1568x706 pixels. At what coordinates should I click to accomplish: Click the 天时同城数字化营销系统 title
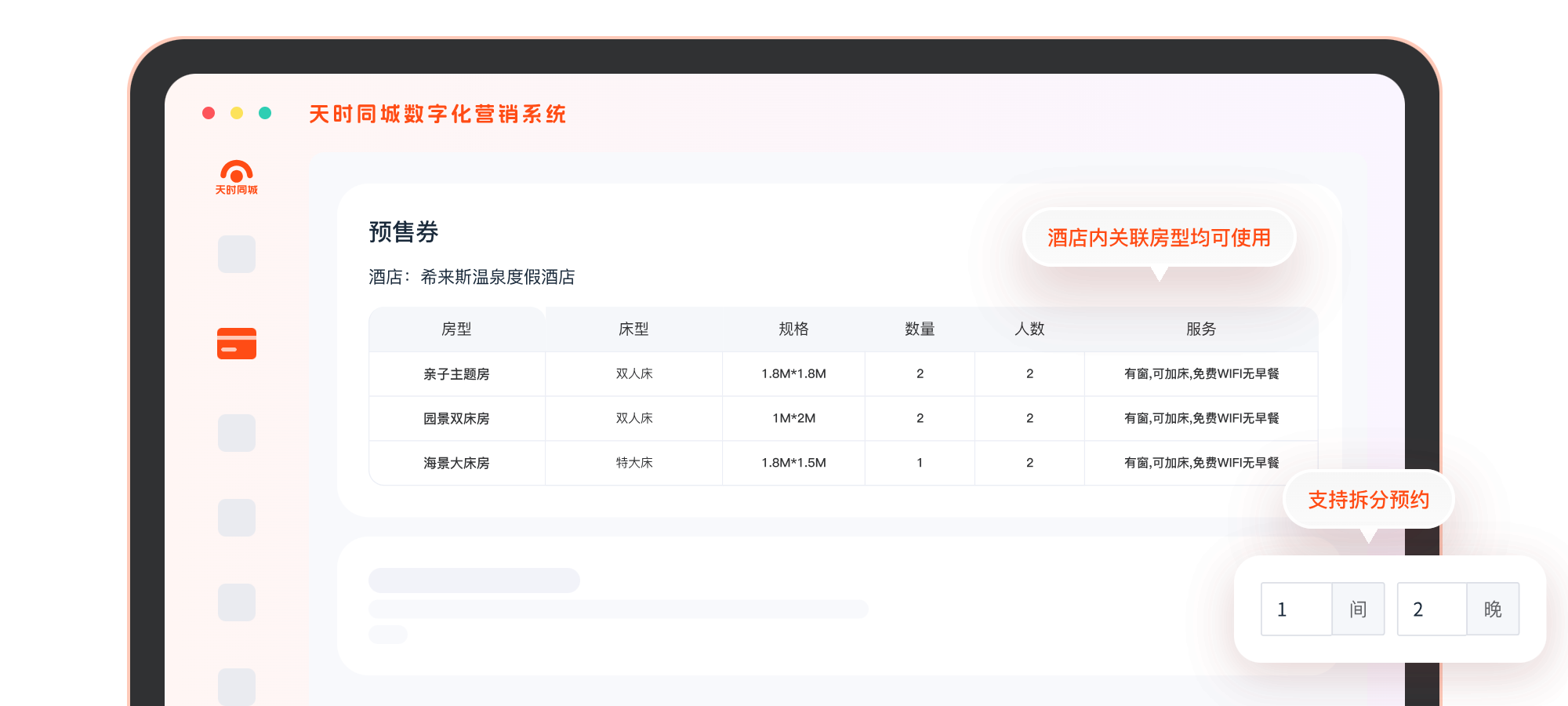tap(437, 115)
